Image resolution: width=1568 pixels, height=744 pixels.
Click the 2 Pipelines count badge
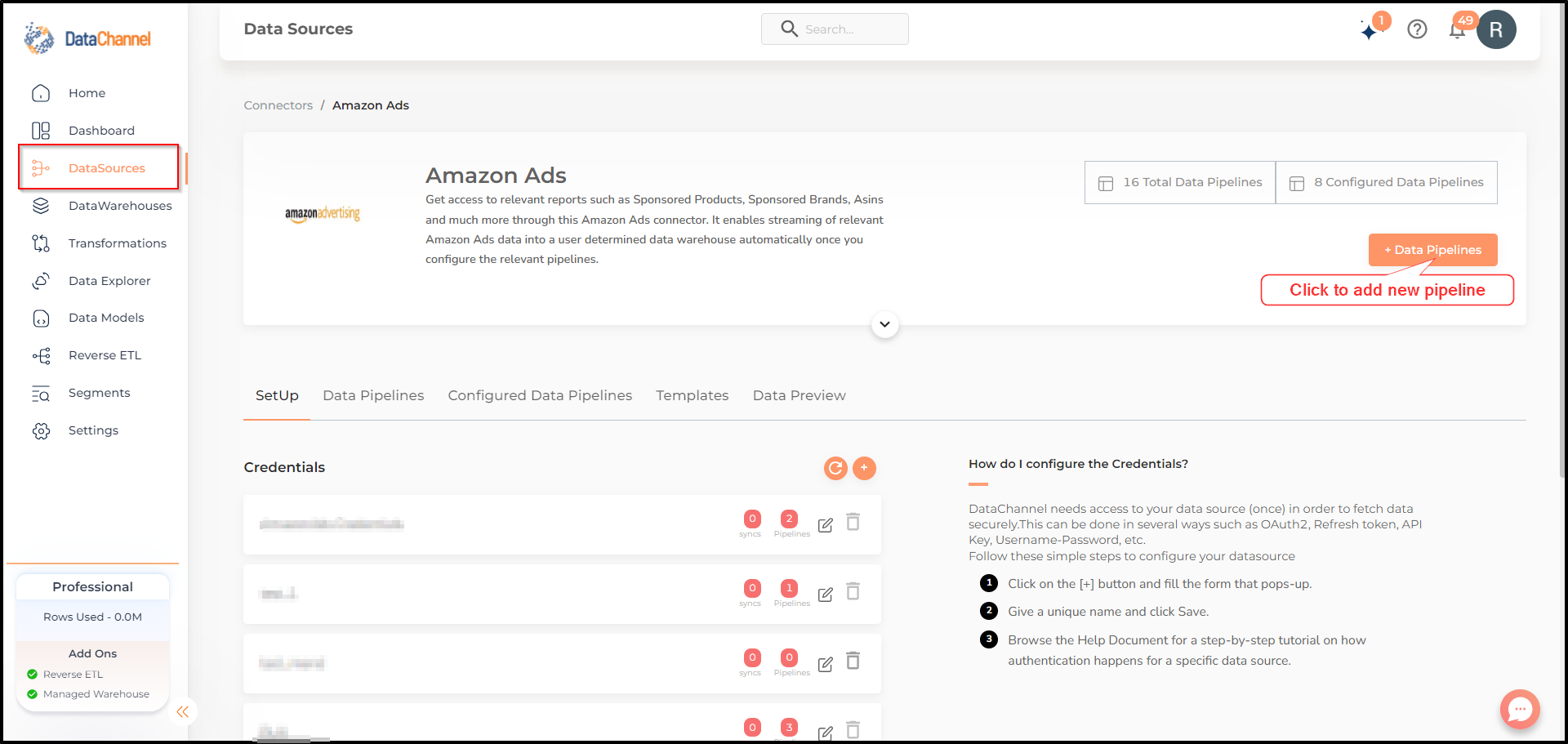(x=789, y=519)
